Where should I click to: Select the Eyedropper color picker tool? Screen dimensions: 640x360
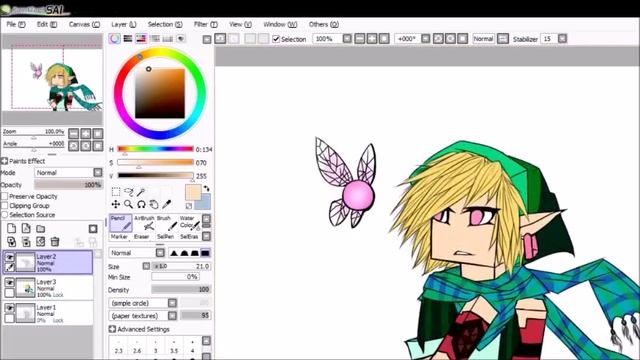[167, 204]
